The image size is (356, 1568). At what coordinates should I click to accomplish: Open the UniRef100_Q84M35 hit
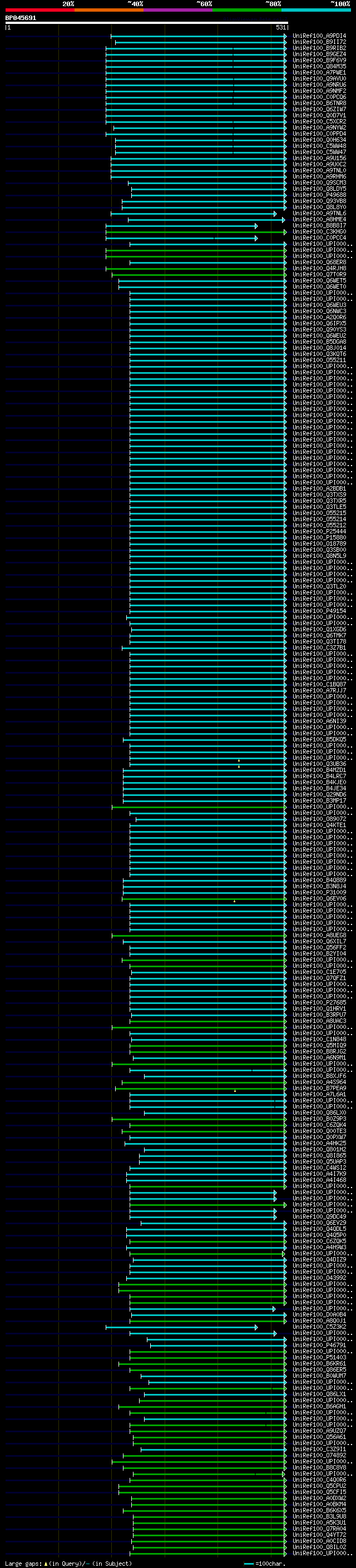point(319,66)
